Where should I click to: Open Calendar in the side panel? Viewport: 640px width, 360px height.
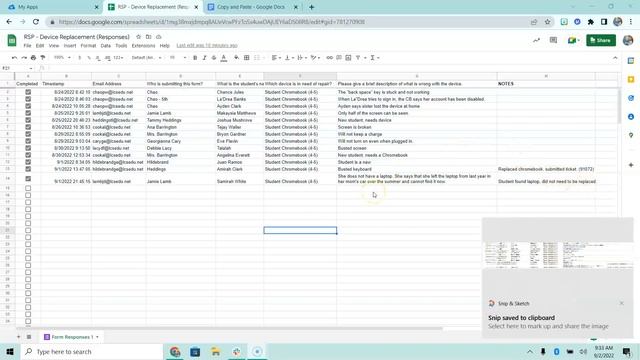tap(631, 61)
